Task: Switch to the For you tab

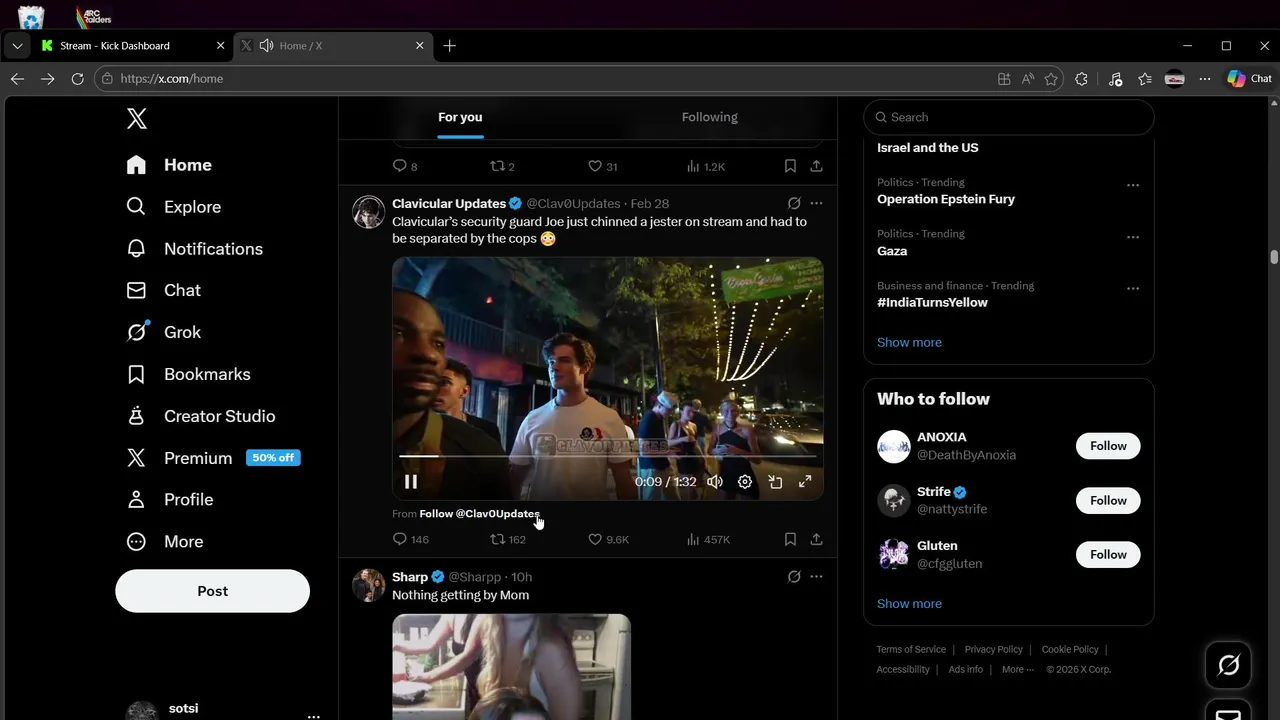Action: coord(460,117)
